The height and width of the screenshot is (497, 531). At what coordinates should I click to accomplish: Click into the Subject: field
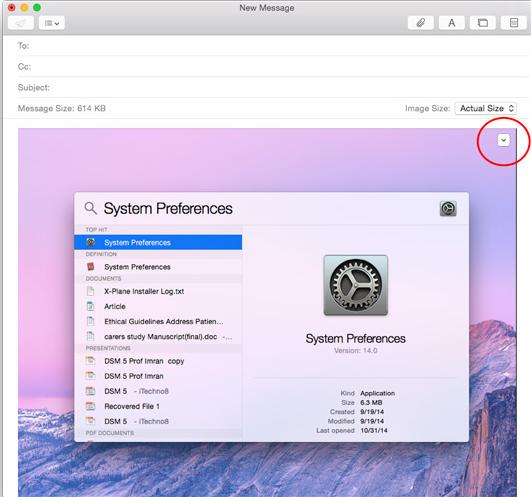(x=274, y=88)
